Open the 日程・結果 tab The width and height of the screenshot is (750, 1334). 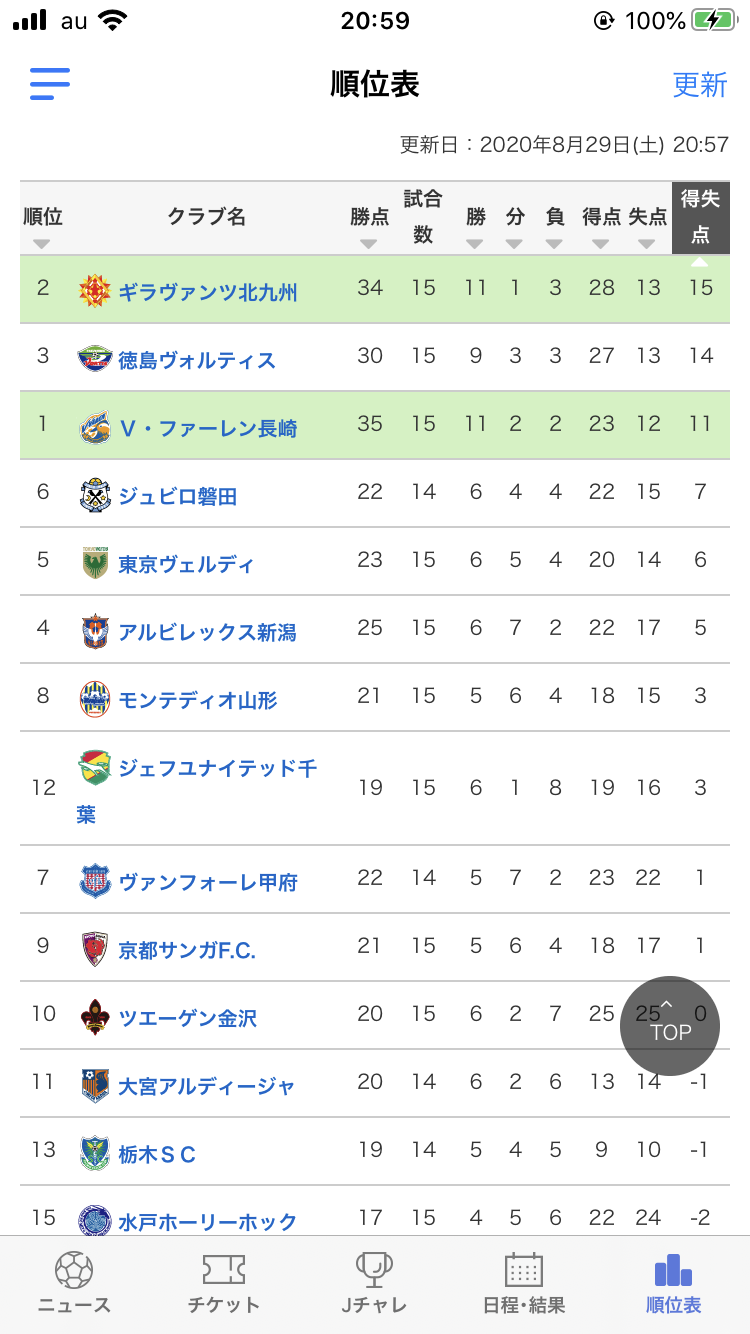point(524,1283)
